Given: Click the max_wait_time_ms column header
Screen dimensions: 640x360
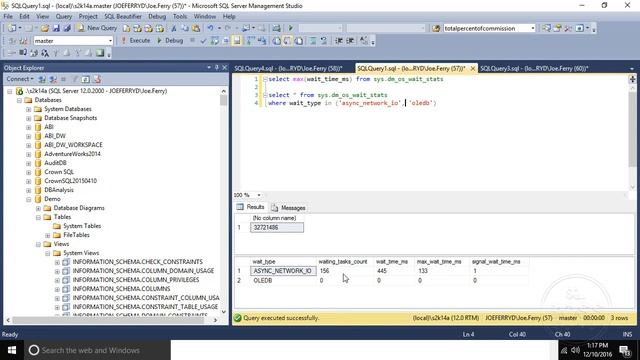Looking at the screenshot, I should tap(439, 261).
